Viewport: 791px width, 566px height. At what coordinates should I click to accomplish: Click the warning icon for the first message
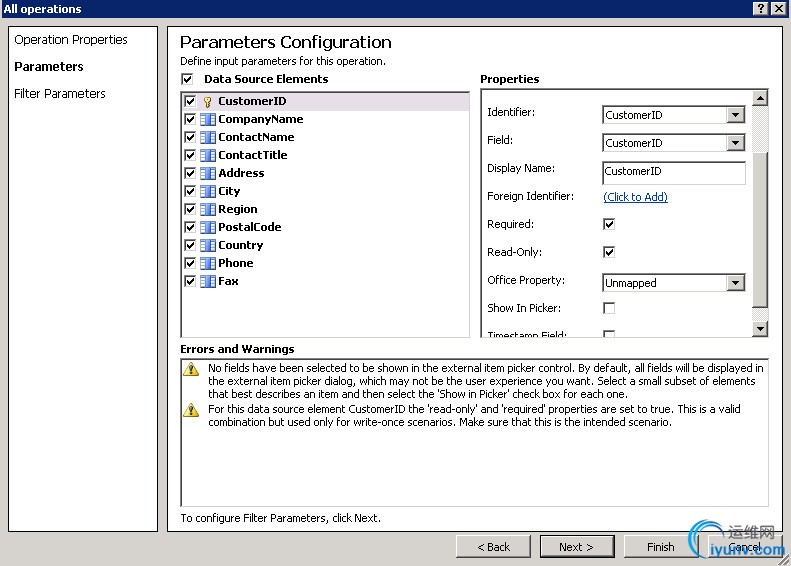point(191,369)
